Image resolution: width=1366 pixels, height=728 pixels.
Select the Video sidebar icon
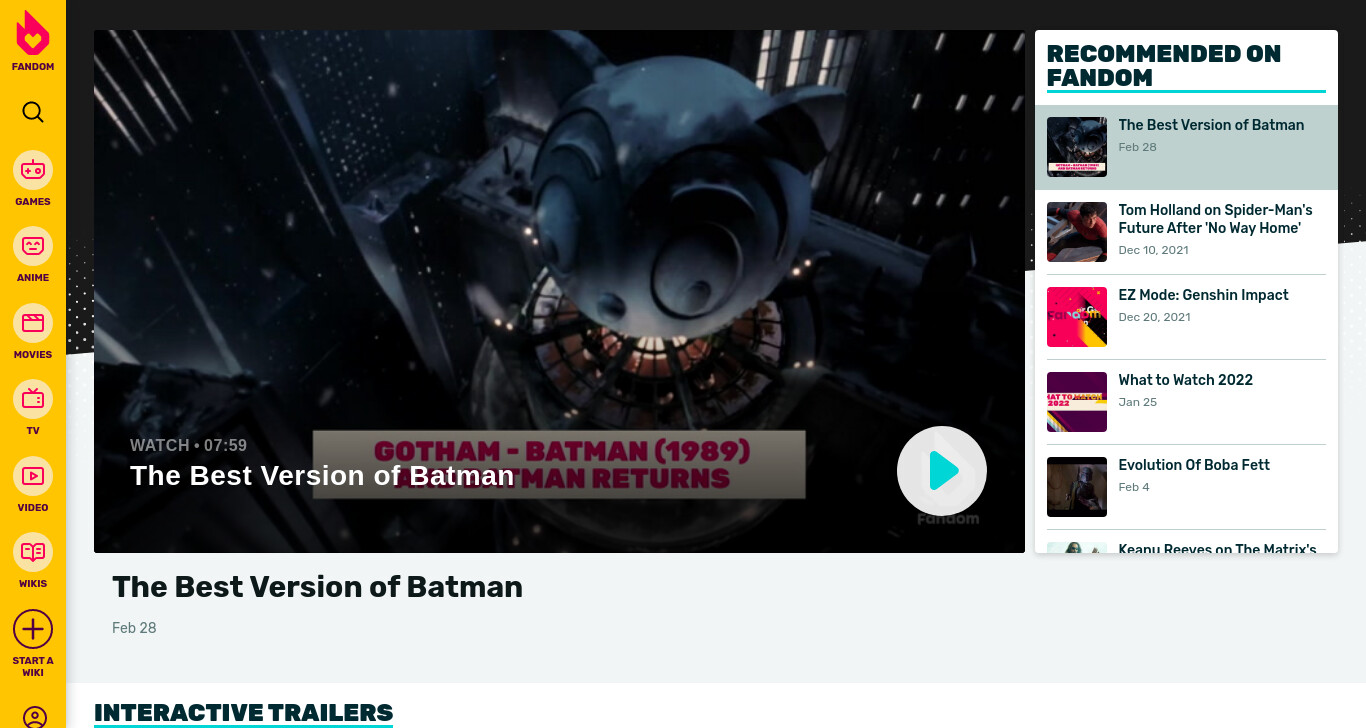pos(33,476)
